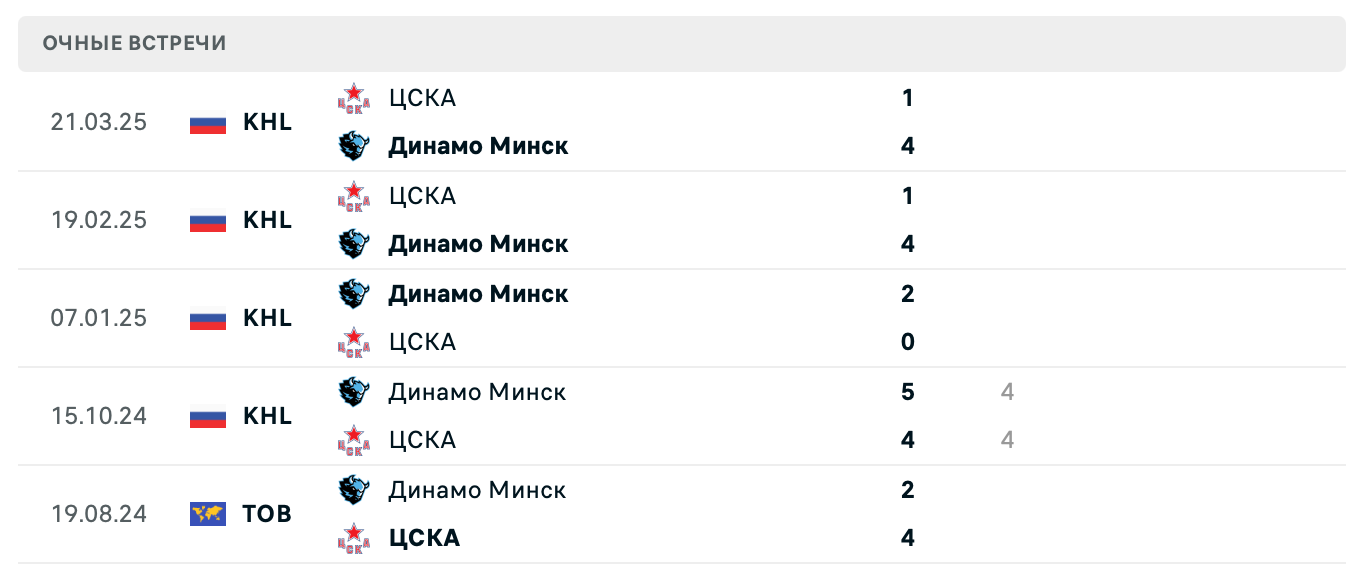Click KHL league label for 15.10.24
This screenshot has width=1364, height=578.
[267, 416]
